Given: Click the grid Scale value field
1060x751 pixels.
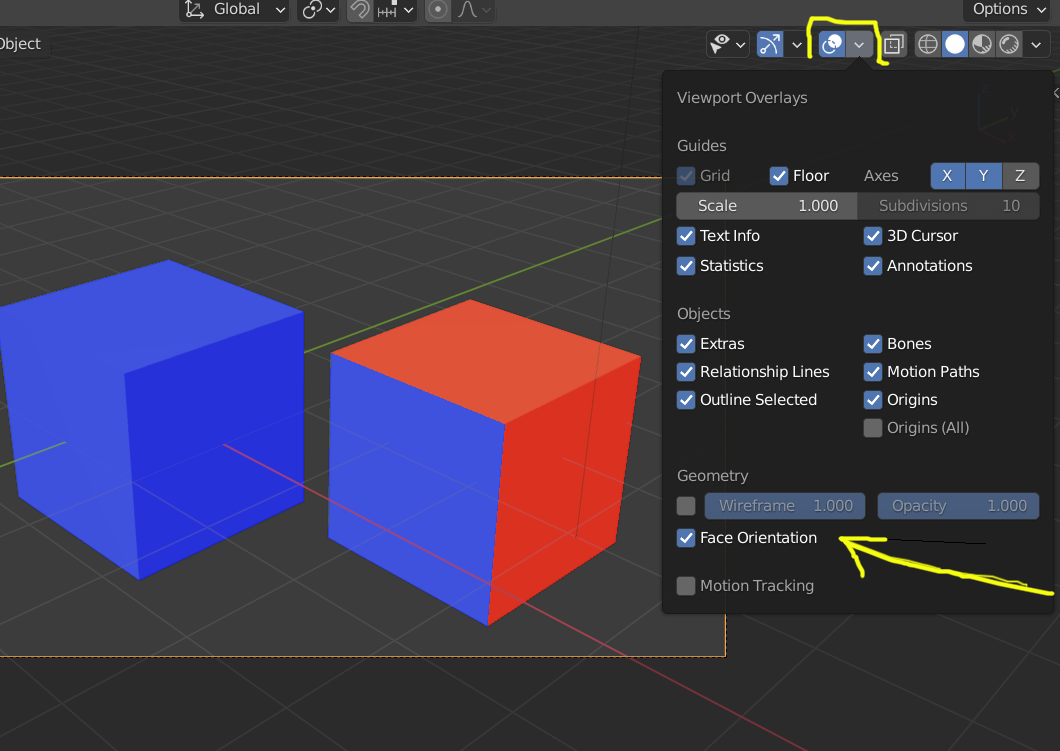Looking at the screenshot, I should pos(767,205).
